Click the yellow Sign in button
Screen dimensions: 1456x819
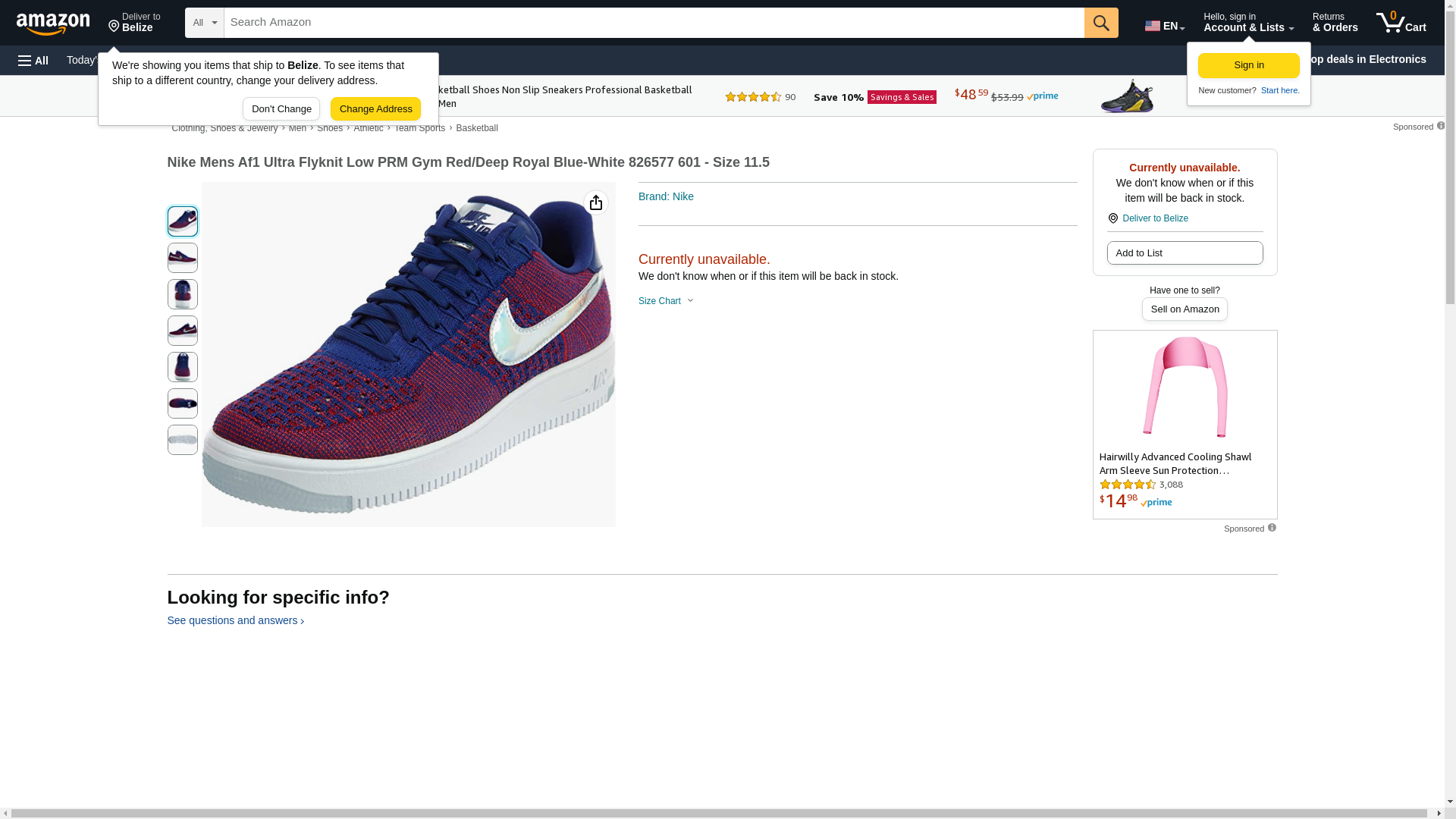[x=1248, y=65]
